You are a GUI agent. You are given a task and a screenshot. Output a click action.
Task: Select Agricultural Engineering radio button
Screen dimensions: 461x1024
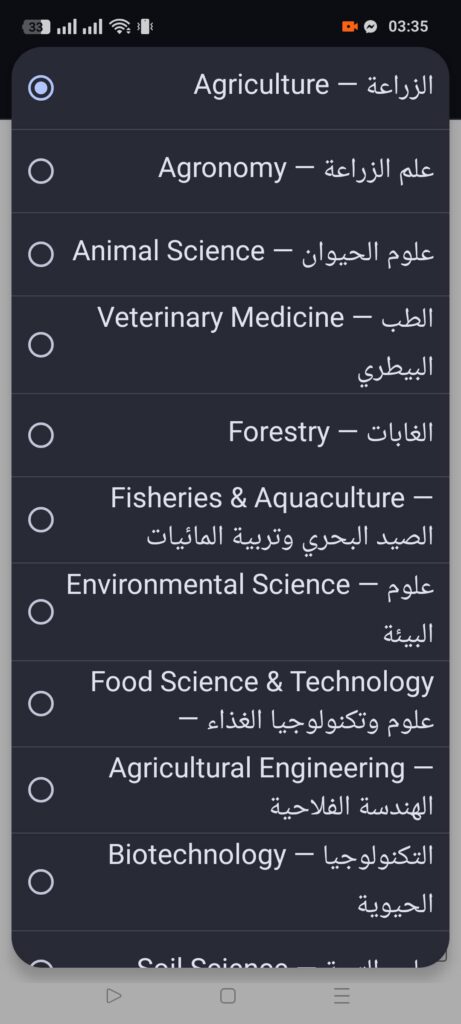(40, 790)
